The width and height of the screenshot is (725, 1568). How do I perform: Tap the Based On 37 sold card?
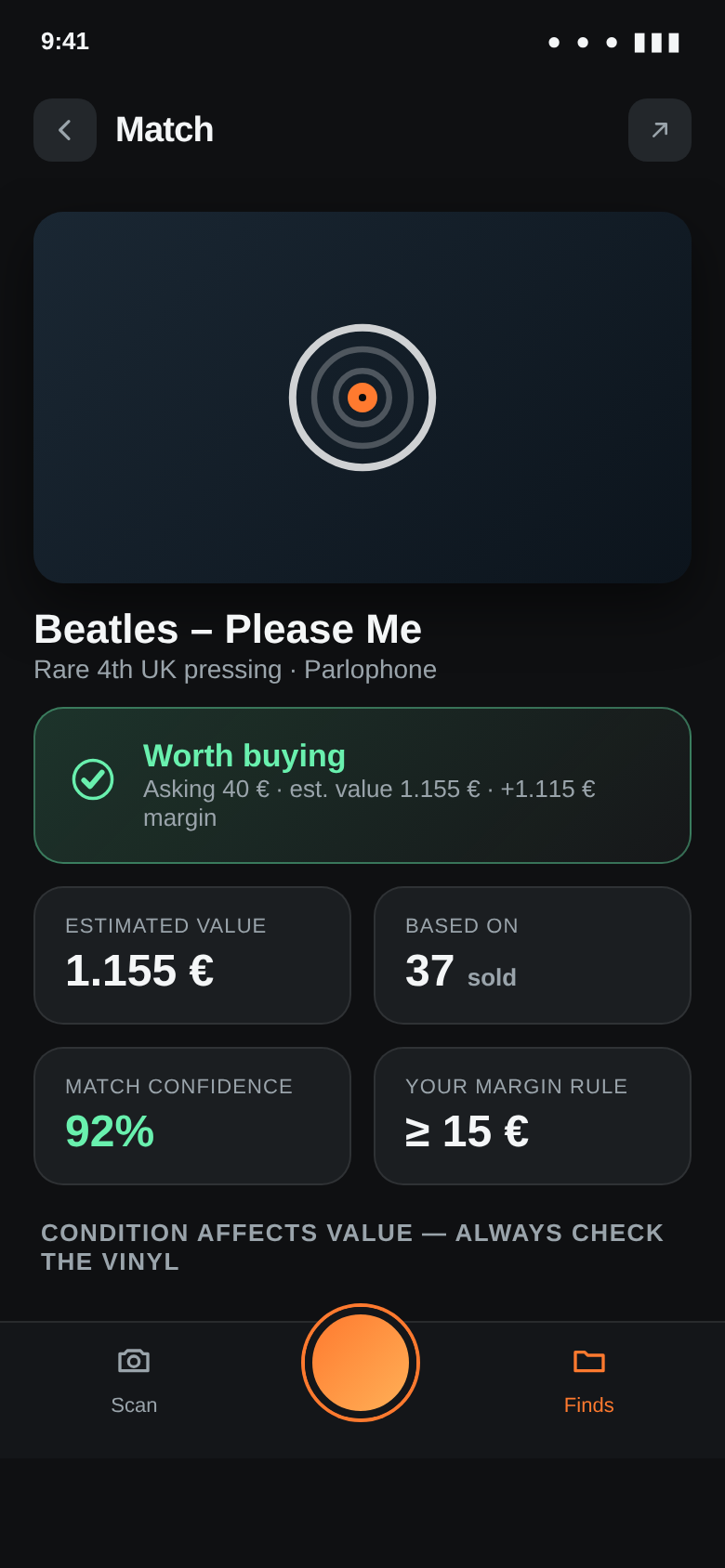point(533,956)
